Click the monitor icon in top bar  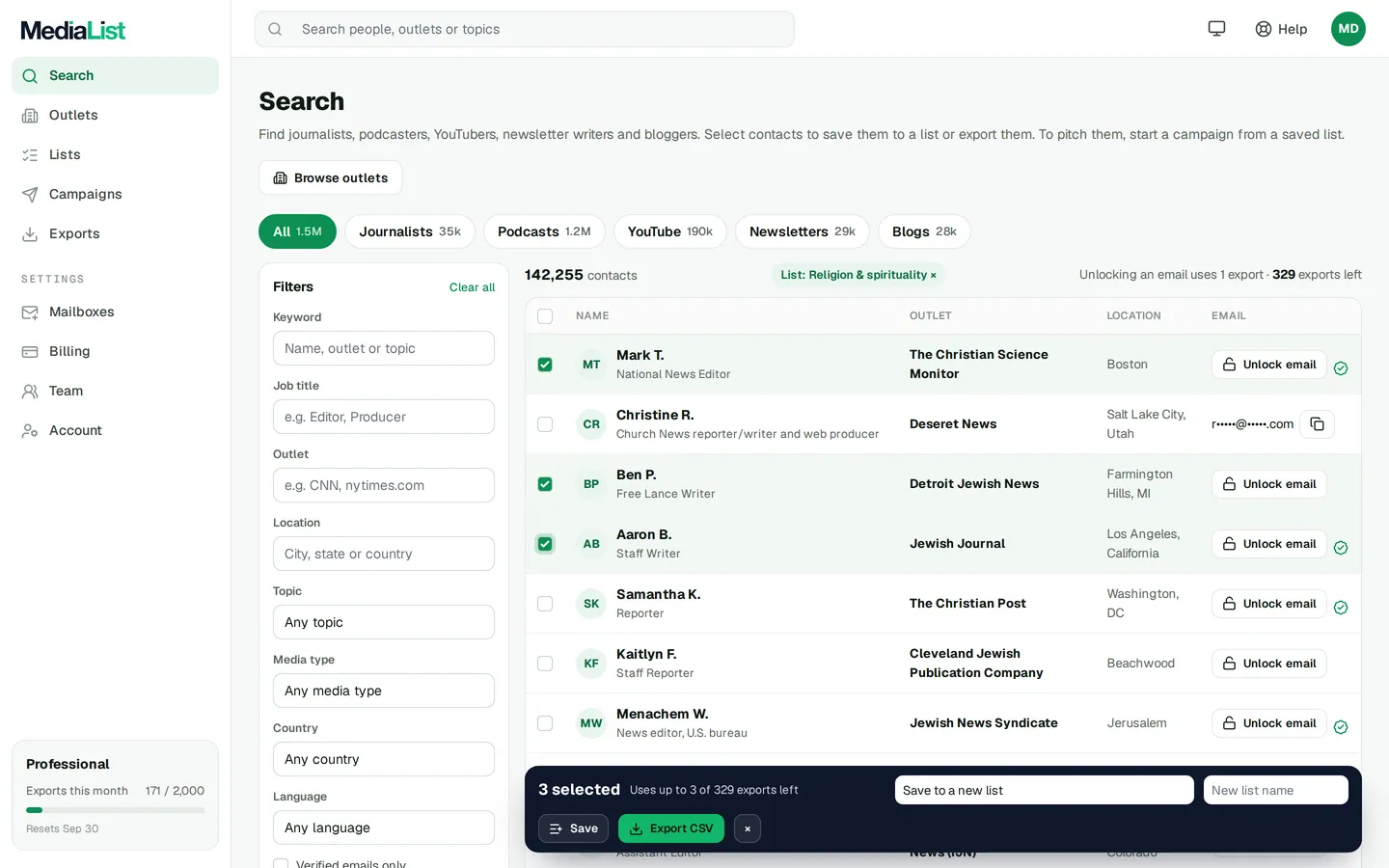click(1216, 29)
